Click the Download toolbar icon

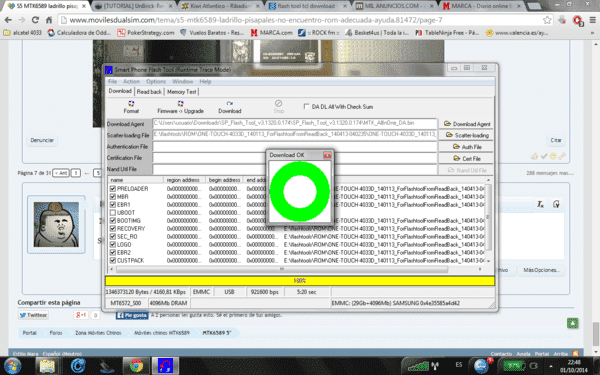click(230, 107)
